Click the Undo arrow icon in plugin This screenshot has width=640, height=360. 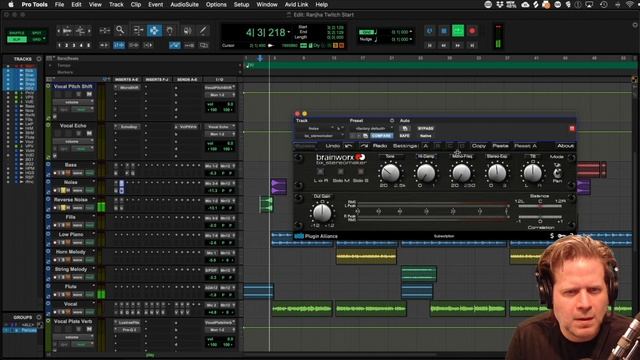click(x=348, y=146)
